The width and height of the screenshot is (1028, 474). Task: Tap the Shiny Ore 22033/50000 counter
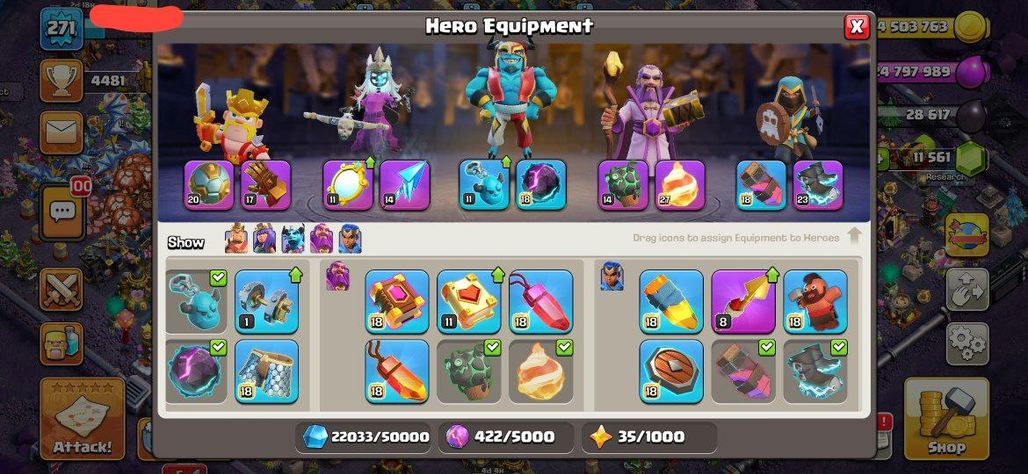[x=366, y=437]
